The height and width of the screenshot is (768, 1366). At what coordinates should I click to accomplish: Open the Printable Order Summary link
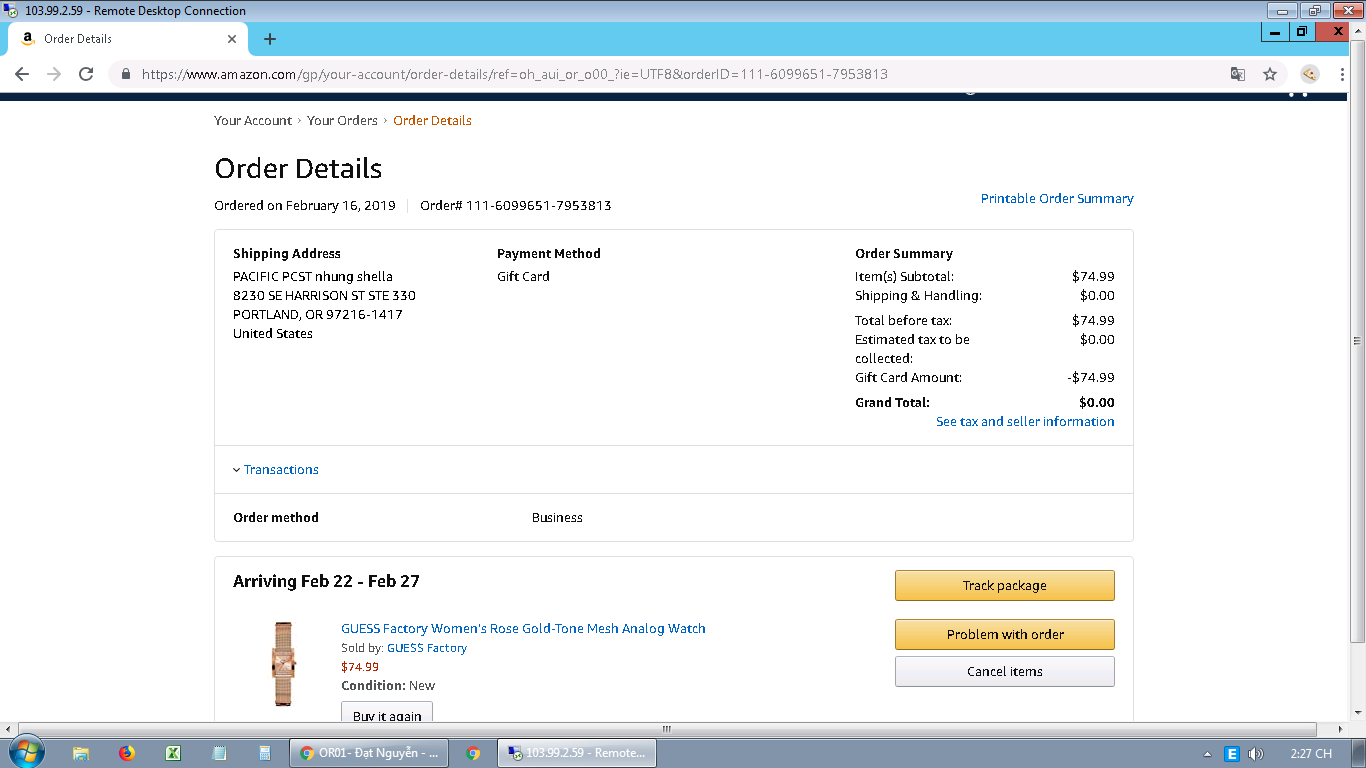pyautogui.click(x=1056, y=199)
